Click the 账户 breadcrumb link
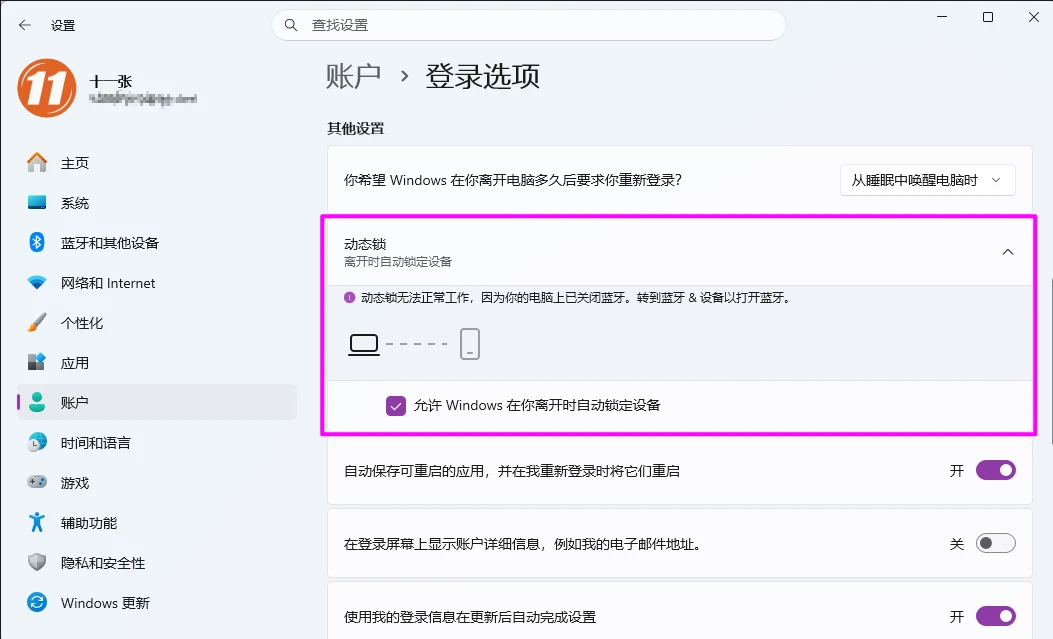1053x639 pixels. pos(353,76)
